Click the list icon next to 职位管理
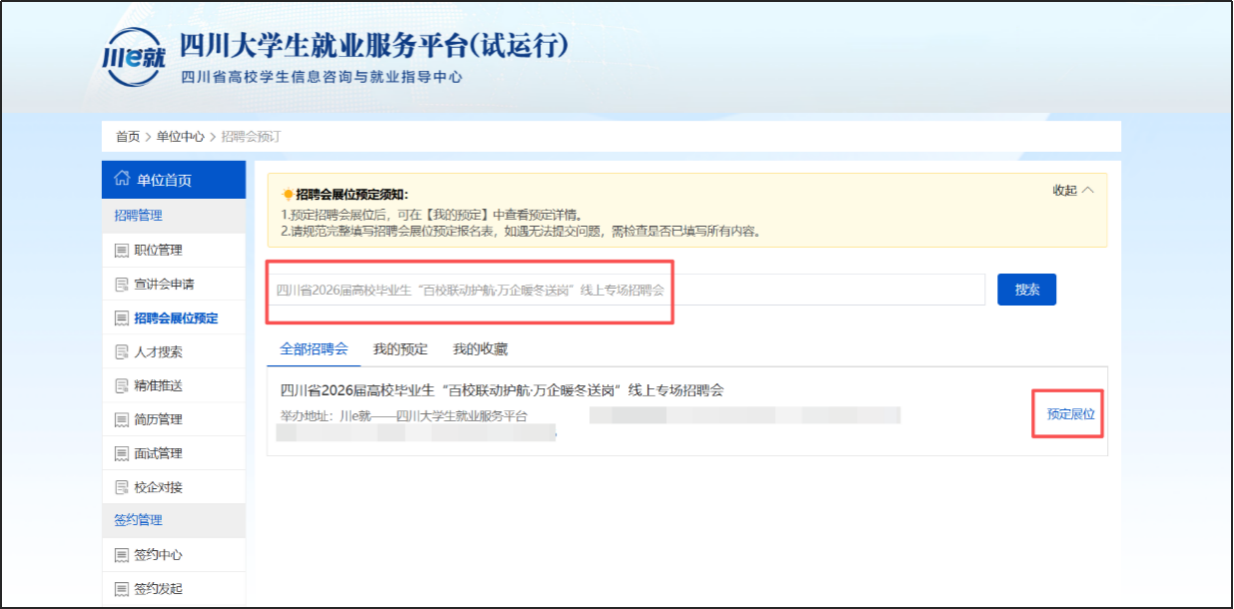1234x609 pixels. [121, 250]
